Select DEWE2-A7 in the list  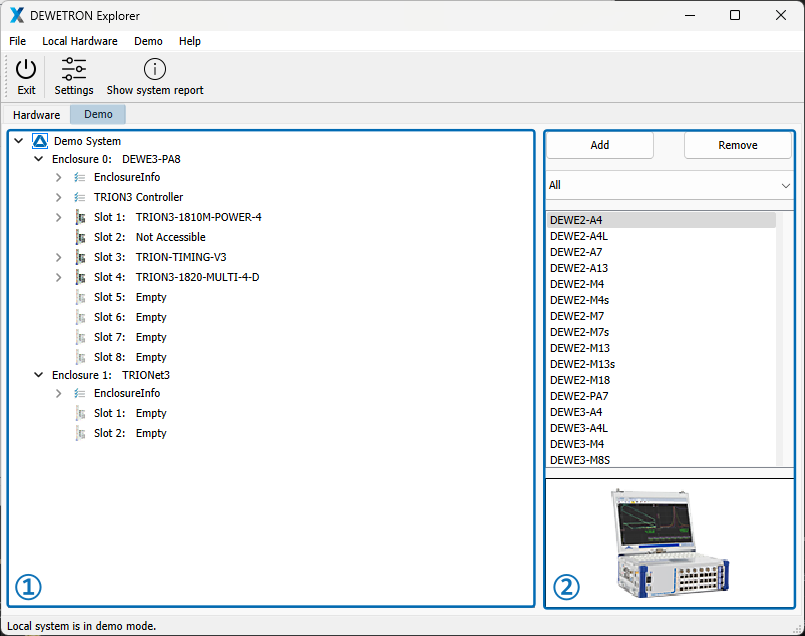(661, 252)
